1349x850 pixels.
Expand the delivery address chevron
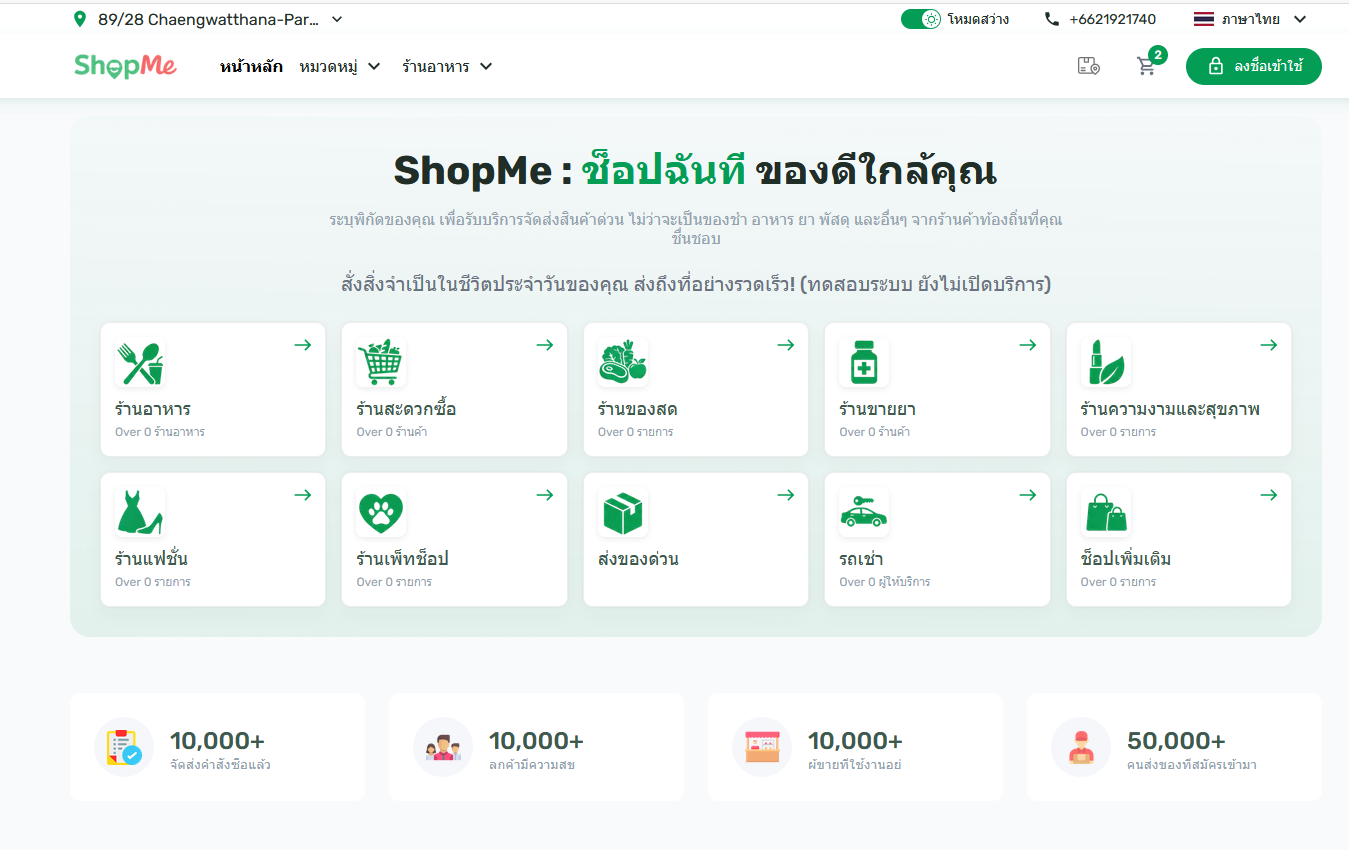point(337,19)
